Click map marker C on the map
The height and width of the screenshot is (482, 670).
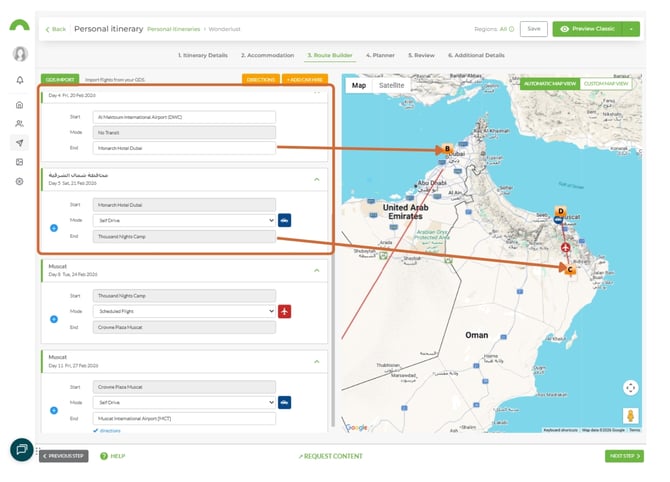tap(570, 269)
